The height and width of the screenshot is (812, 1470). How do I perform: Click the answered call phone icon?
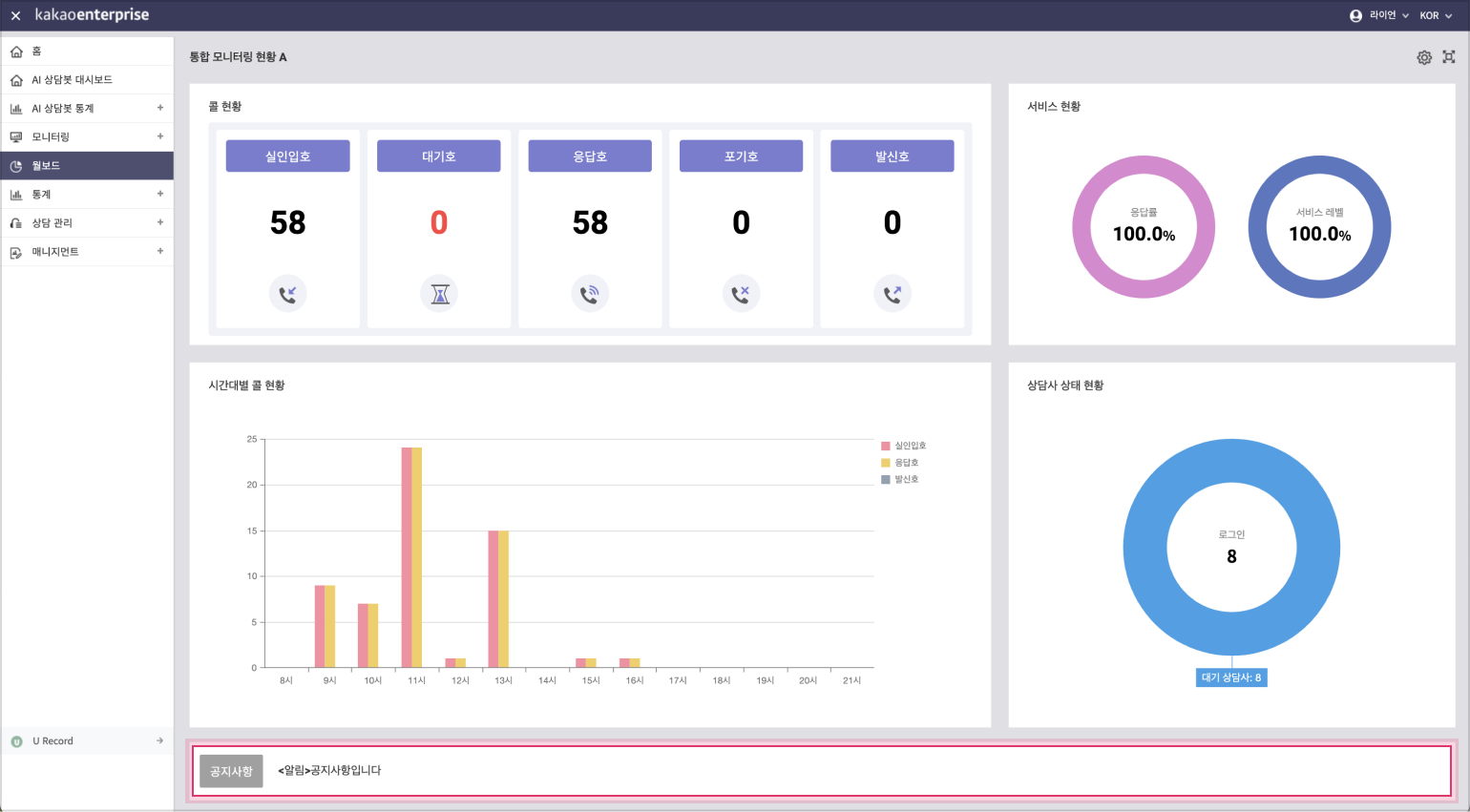[x=590, y=294]
